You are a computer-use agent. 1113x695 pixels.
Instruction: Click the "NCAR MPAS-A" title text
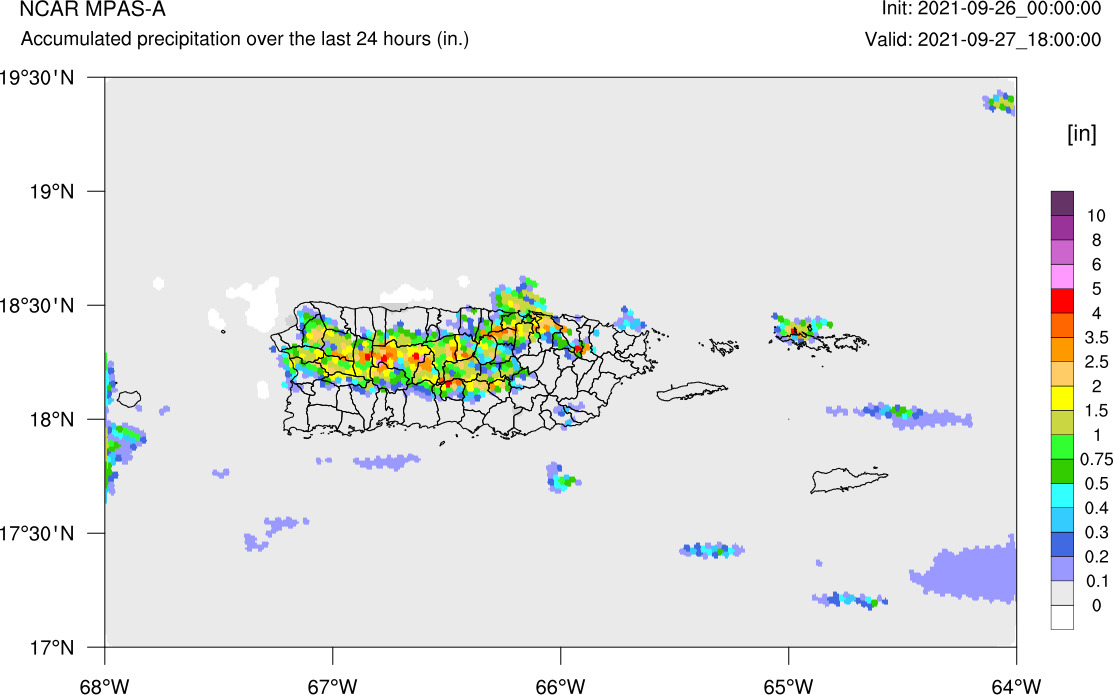tap(92, 9)
